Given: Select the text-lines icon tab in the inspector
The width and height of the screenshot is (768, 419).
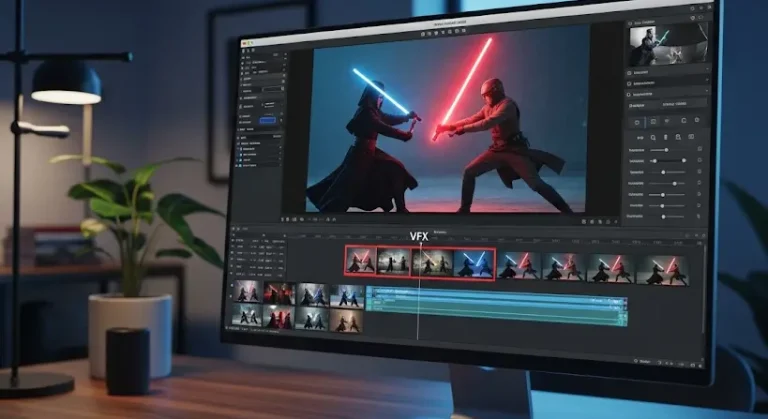Looking at the screenshot, I should [x=668, y=121].
